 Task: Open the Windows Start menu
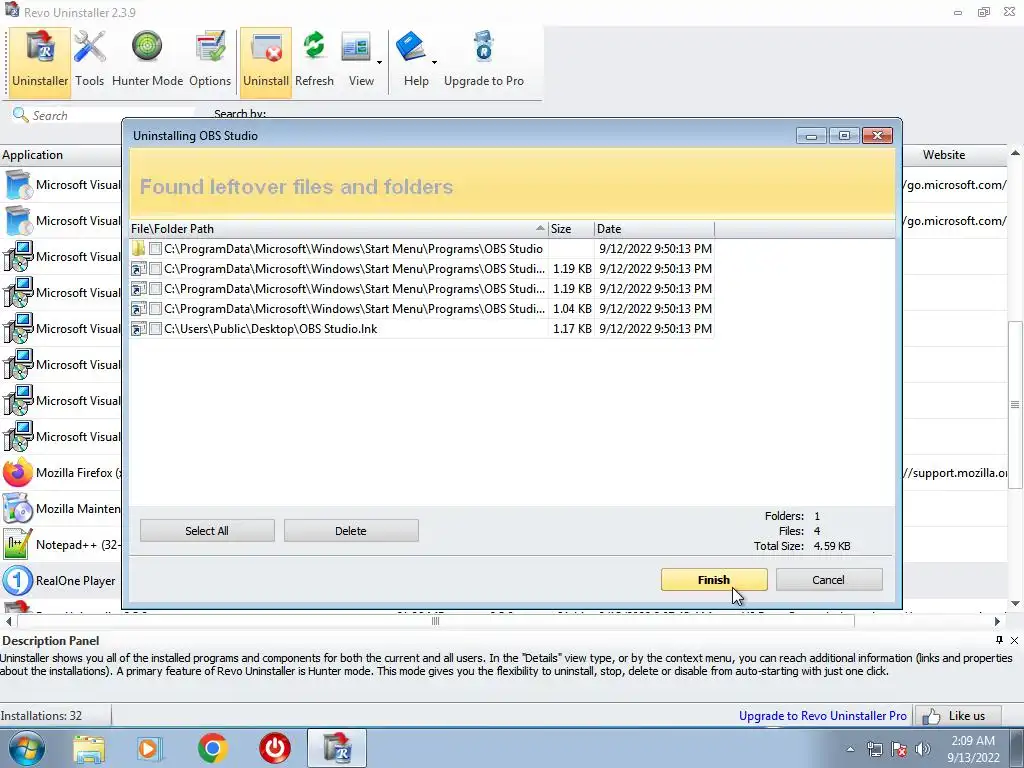(x=27, y=748)
